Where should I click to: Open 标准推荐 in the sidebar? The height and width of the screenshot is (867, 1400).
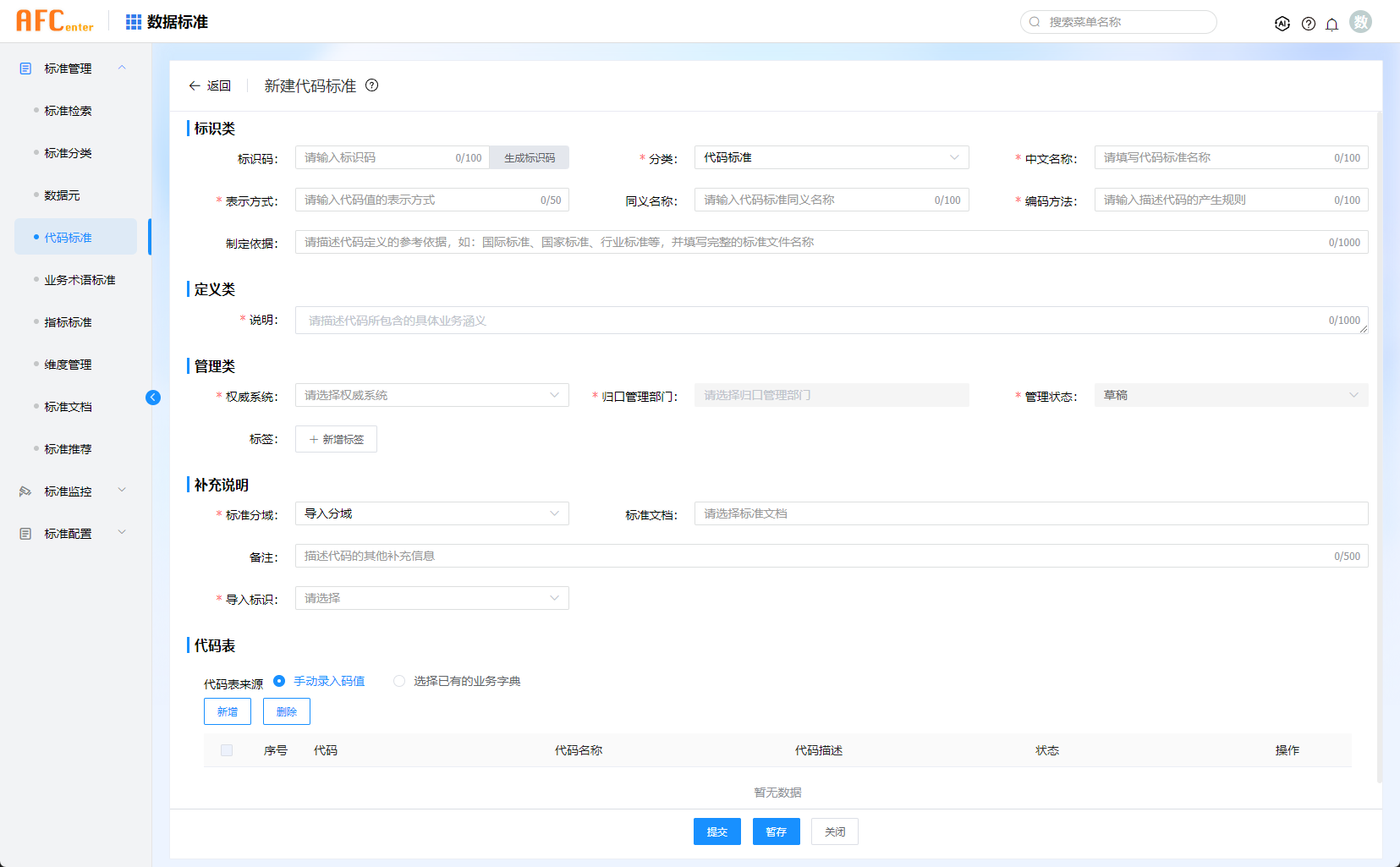pos(69,449)
